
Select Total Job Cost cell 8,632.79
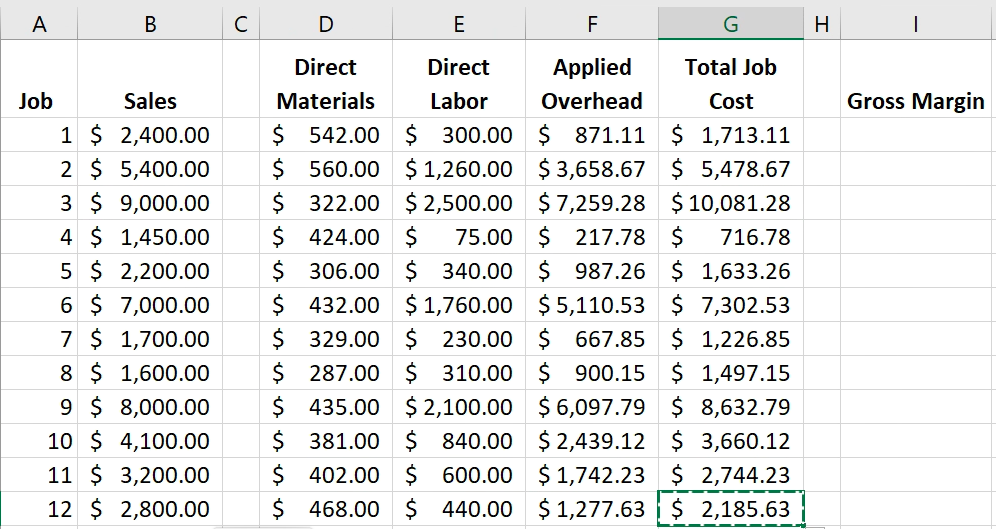pos(731,406)
